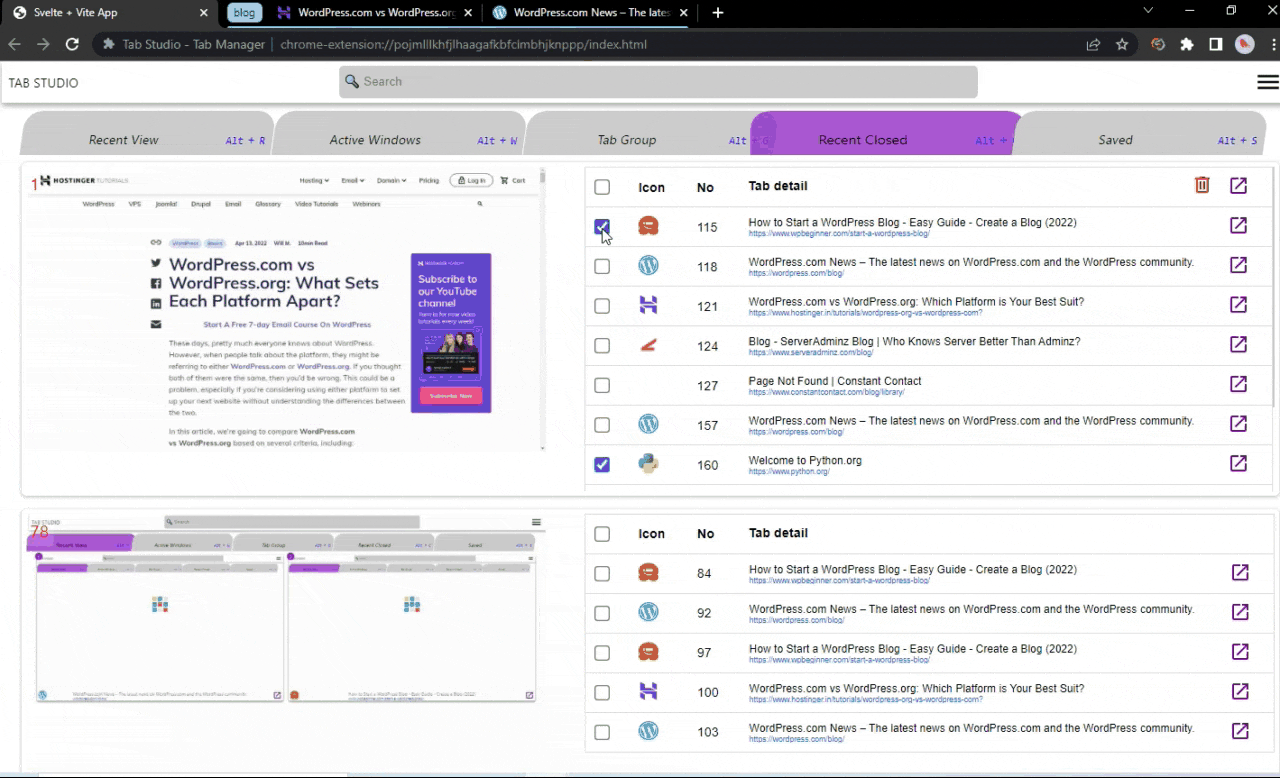Check the checkbox for tab 92
Screen dimensions: 1280x778
coord(601,613)
